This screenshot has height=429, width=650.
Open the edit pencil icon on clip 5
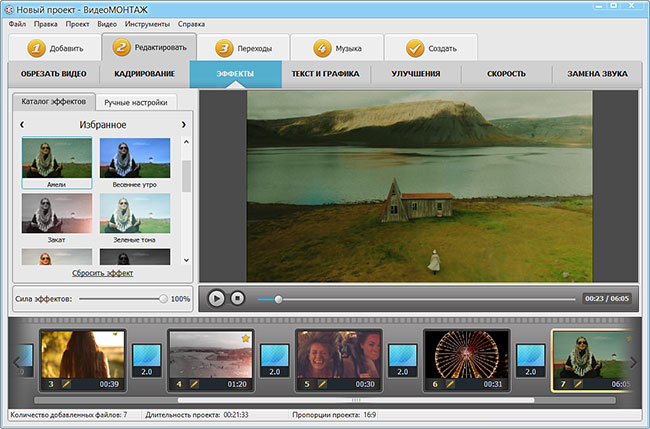coord(322,384)
